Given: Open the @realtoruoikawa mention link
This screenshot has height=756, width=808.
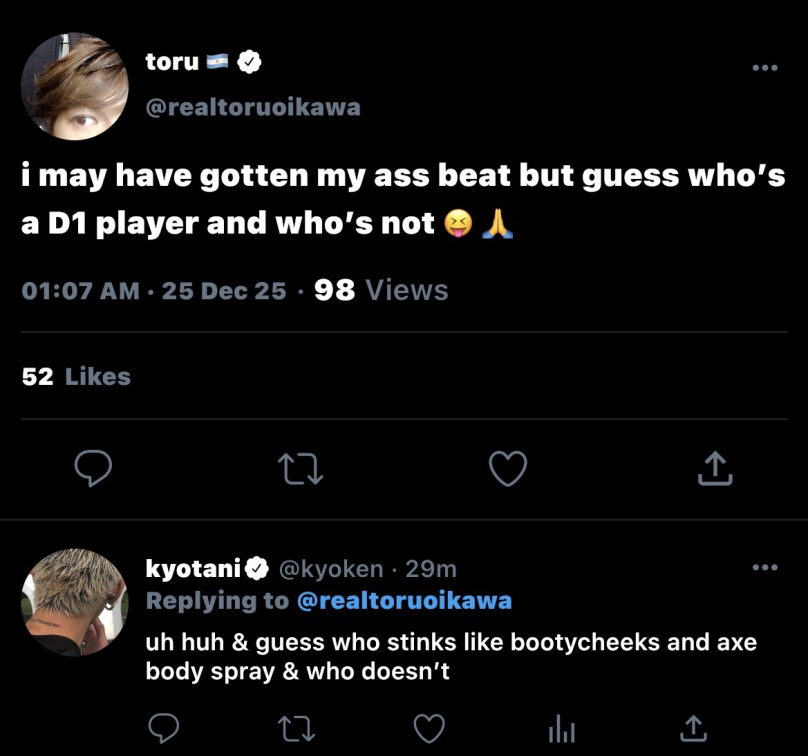Looking at the screenshot, I should (x=405, y=601).
